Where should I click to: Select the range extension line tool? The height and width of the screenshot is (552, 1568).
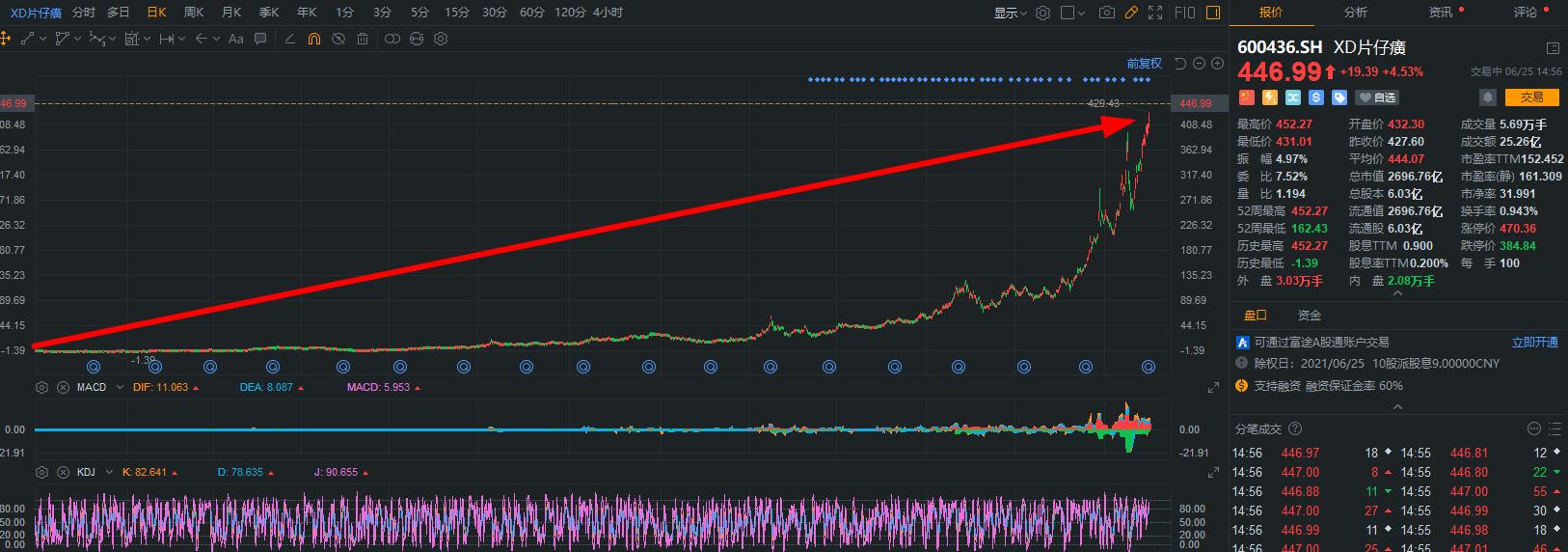tap(167, 39)
